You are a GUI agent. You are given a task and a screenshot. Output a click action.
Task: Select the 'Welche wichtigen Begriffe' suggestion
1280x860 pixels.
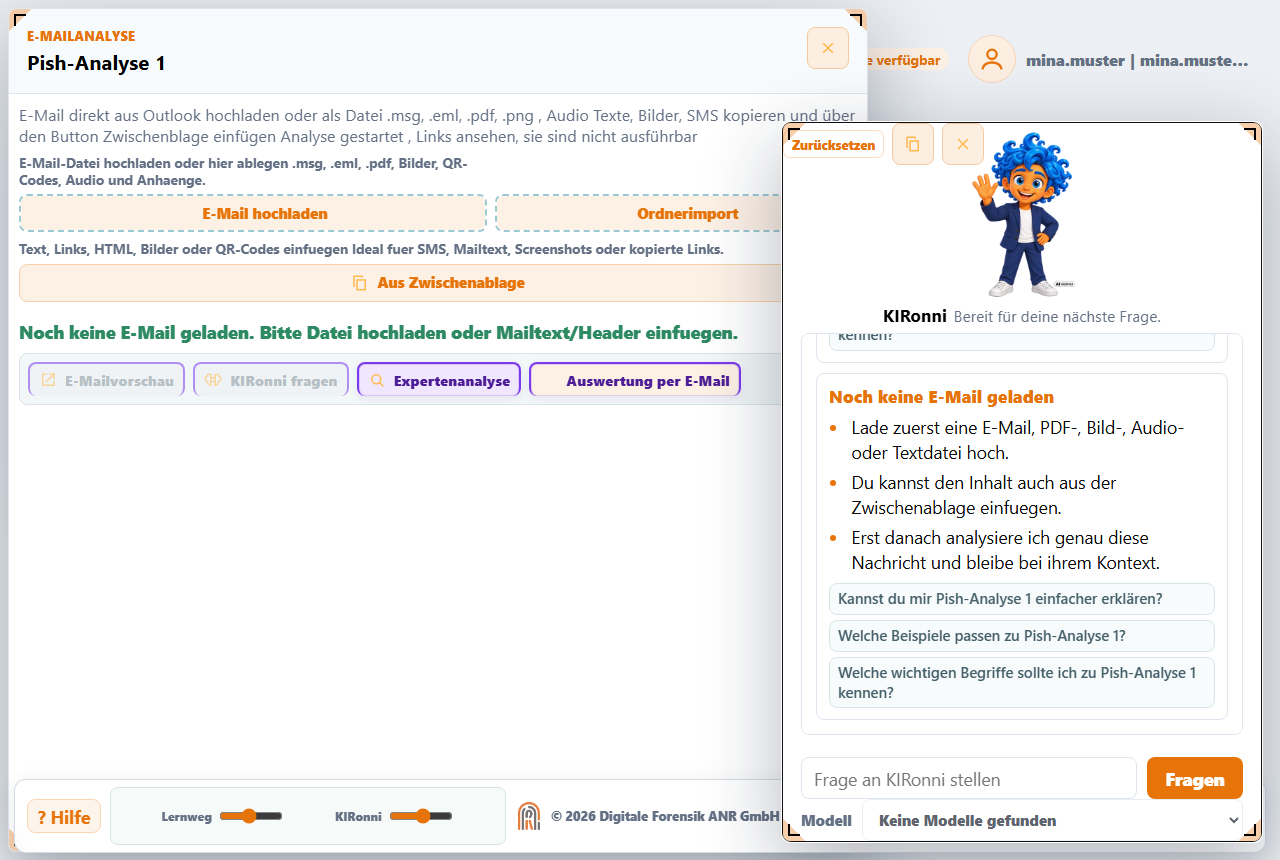point(1022,683)
